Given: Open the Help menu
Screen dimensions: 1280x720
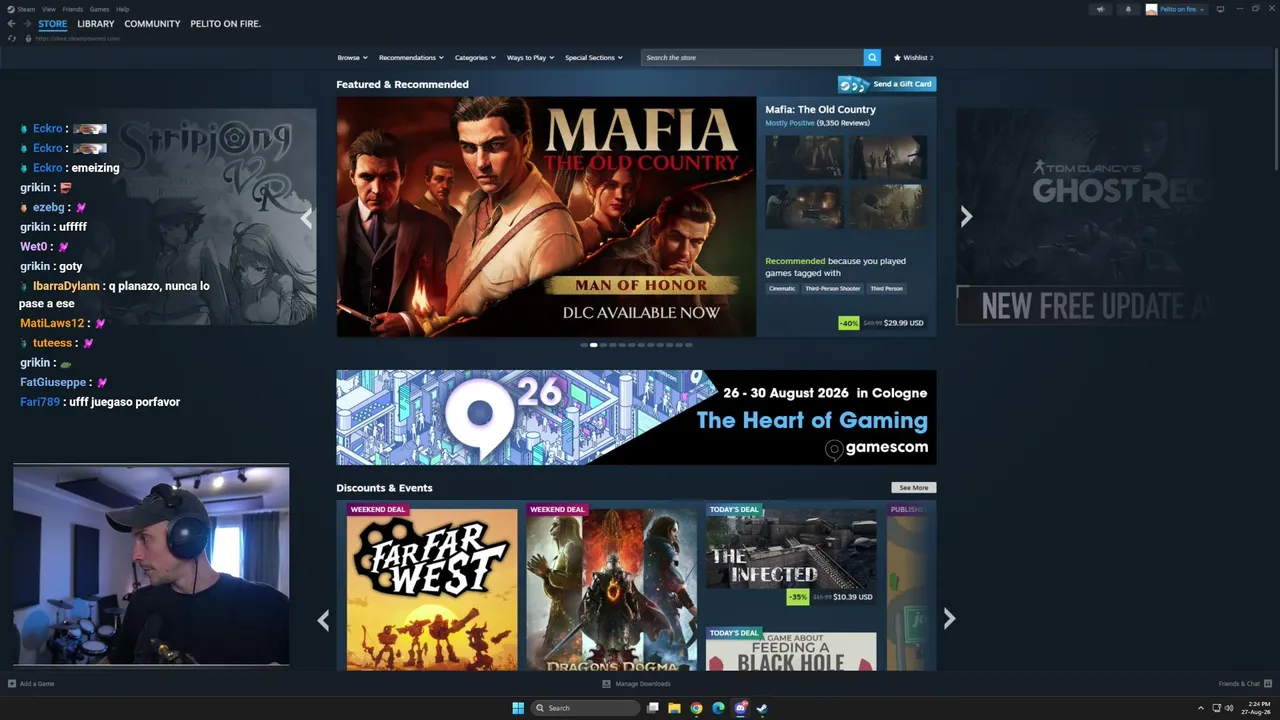Looking at the screenshot, I should (122, 9).
